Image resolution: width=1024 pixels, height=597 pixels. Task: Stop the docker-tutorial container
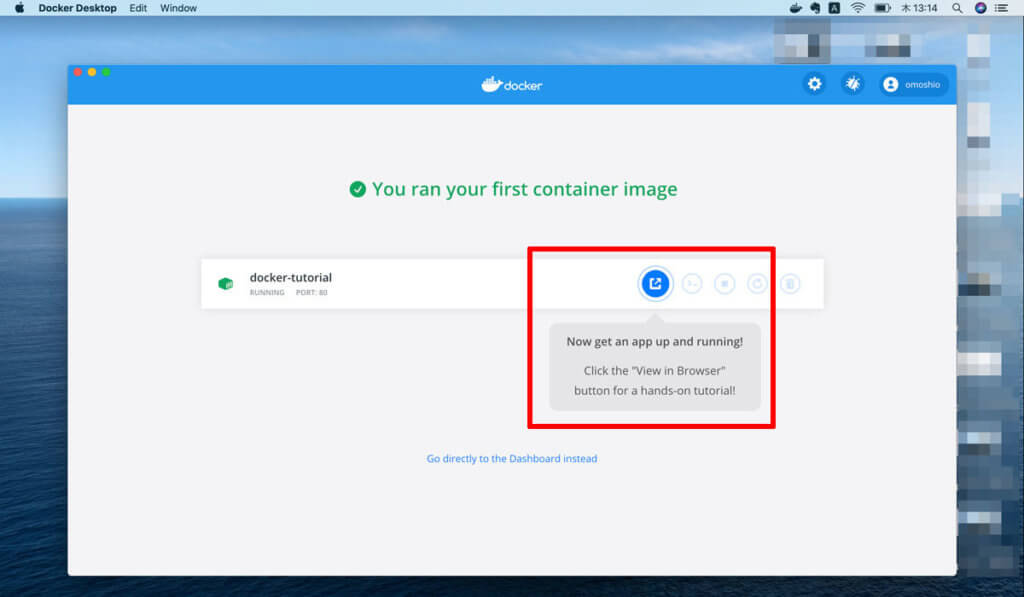(x=724, y=284)
